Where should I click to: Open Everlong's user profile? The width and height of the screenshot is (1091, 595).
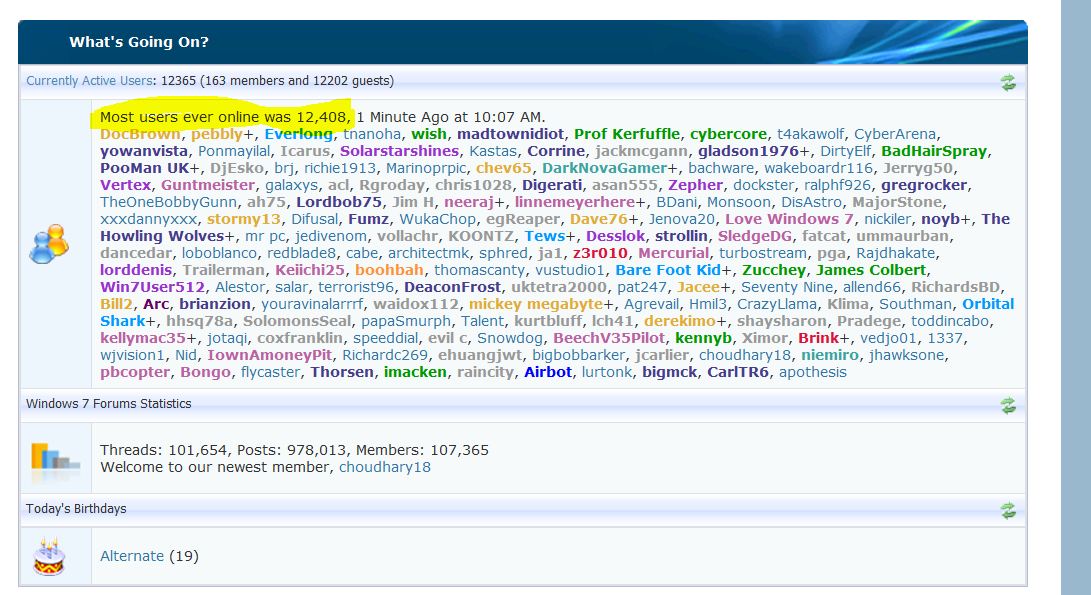pos(298,134)
